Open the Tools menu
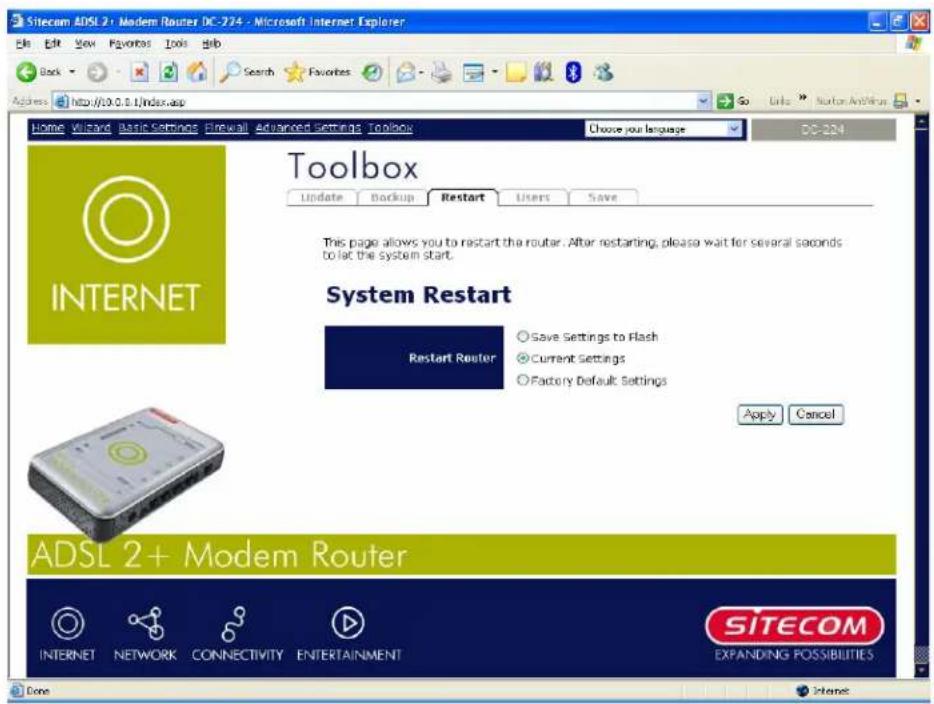This screenshot has height=704, width=934. [176, 43]
